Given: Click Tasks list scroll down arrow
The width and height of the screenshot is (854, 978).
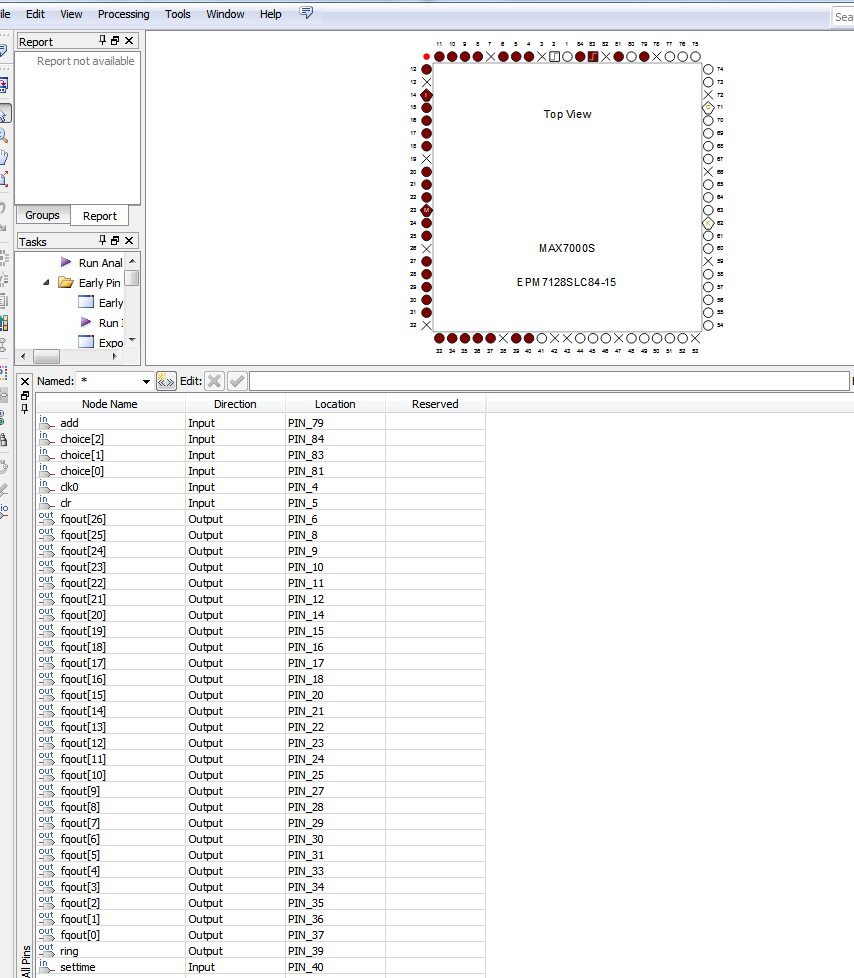Looking at the screenshot, I should click(132, 341).
